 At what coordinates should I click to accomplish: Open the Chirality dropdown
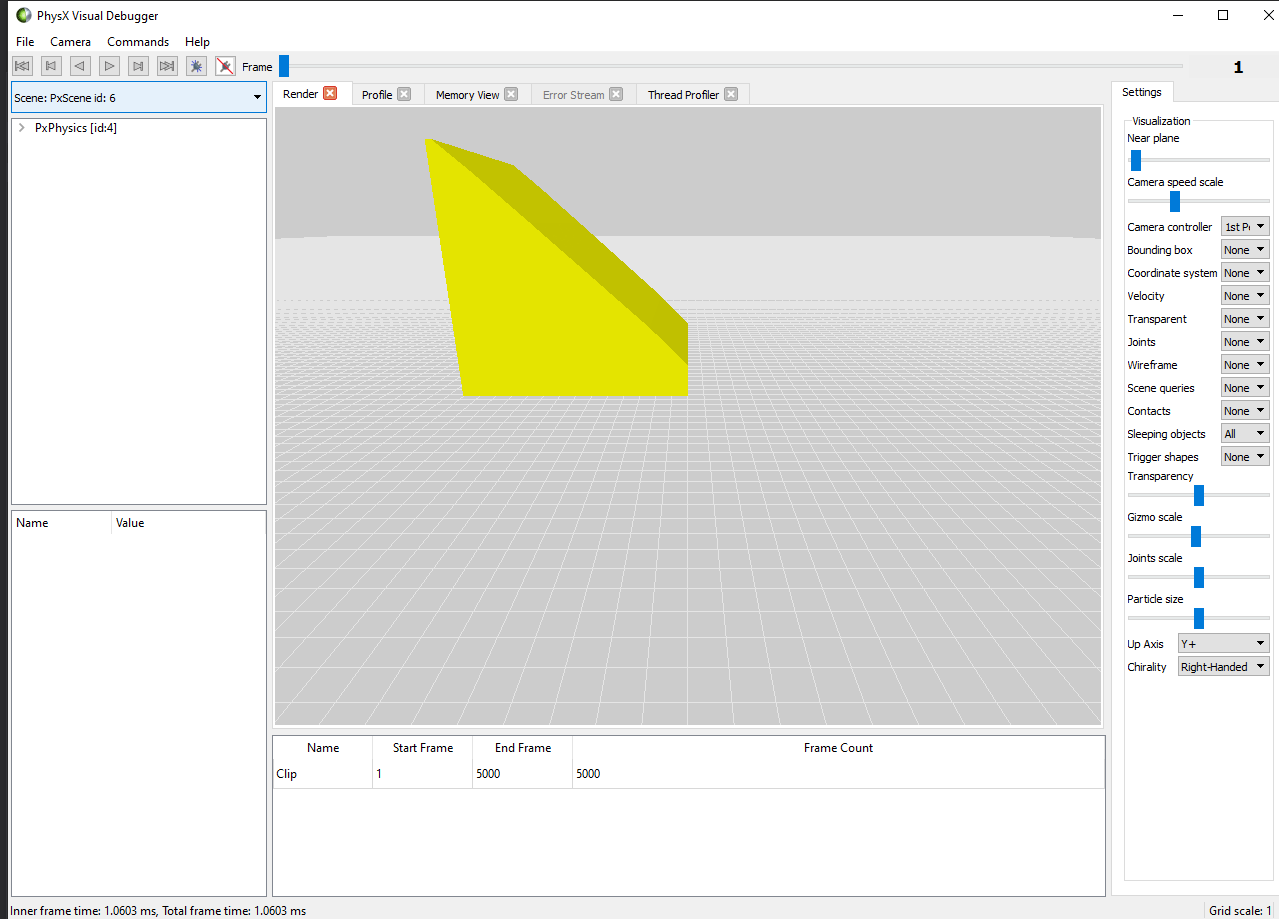point(1222,666)
